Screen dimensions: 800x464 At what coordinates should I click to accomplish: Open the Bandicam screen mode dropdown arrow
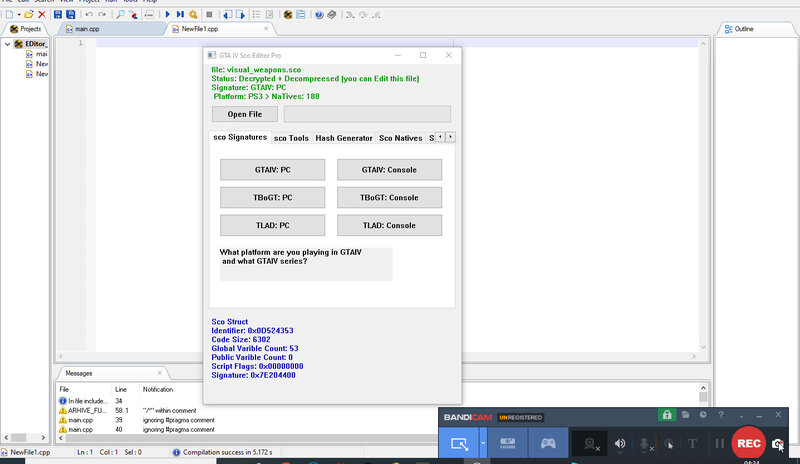(483, 443)
